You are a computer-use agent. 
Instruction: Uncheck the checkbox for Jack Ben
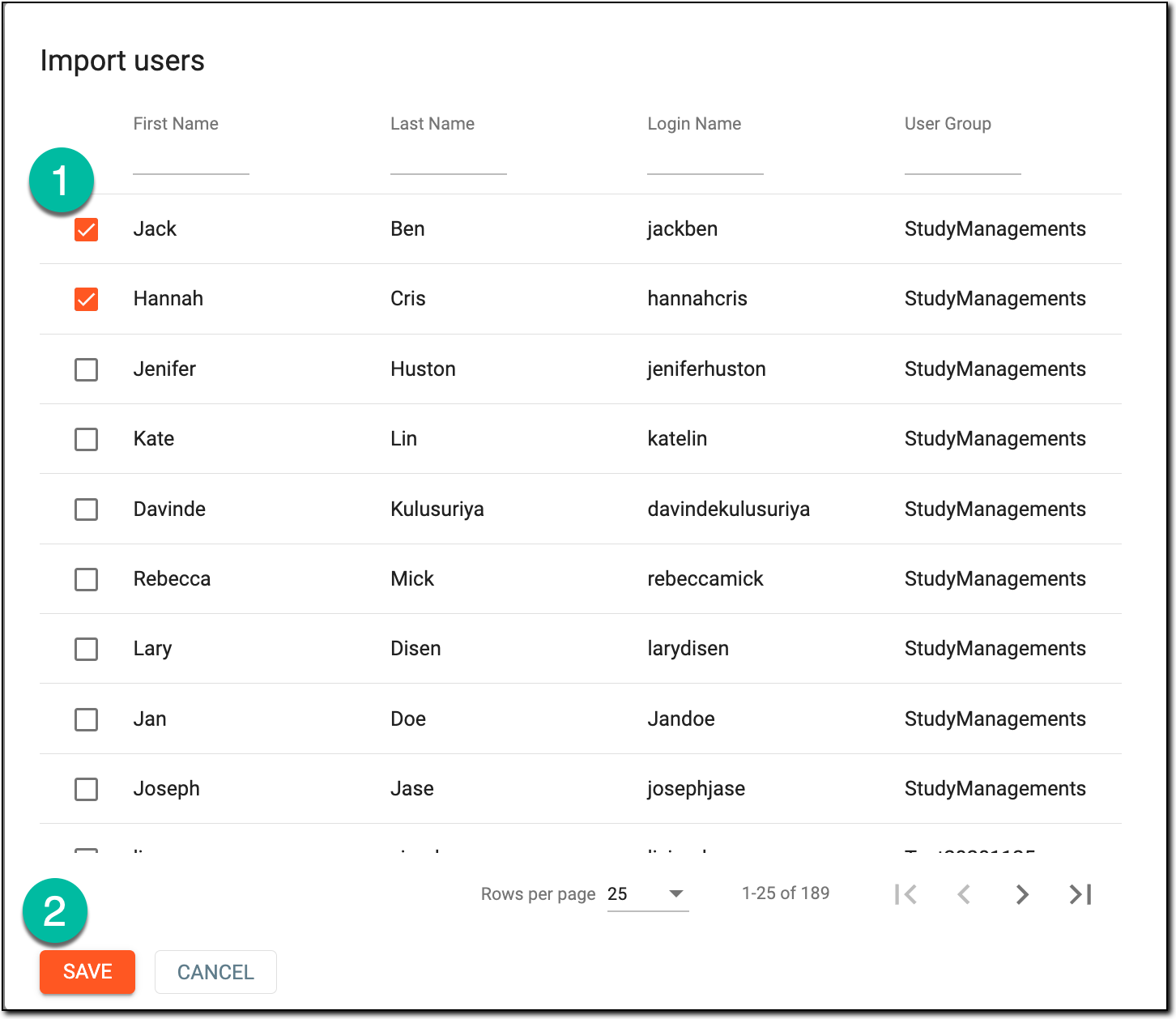coord(86,230)
